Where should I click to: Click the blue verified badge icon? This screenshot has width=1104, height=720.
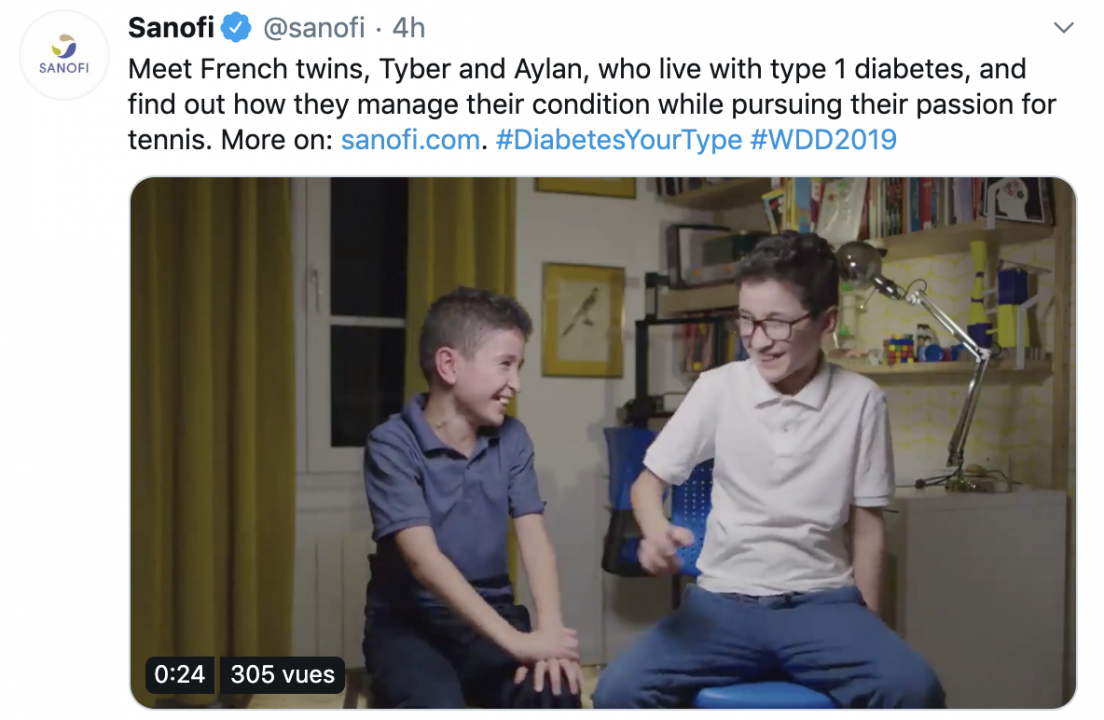[237, 28]
